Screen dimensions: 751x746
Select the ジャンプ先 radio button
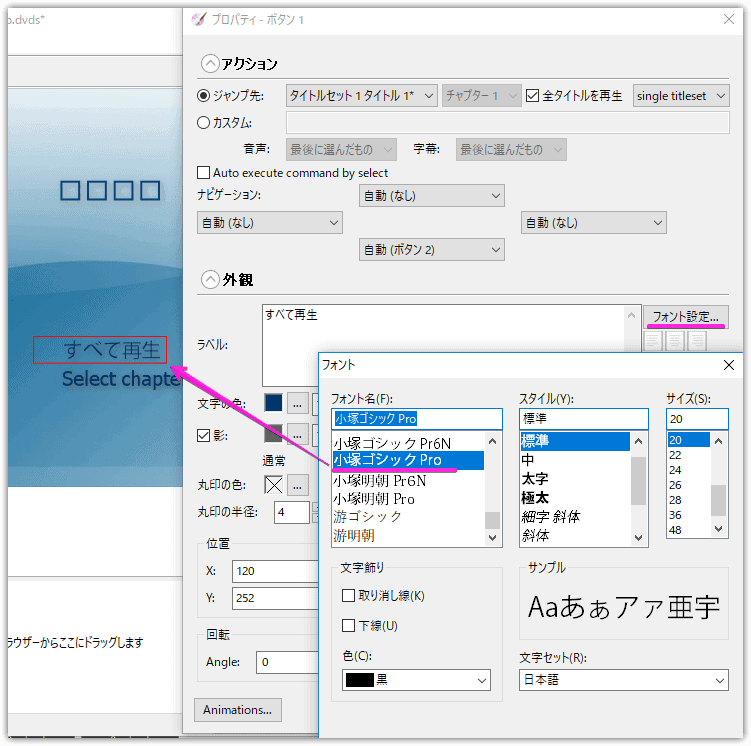(205, 96)
